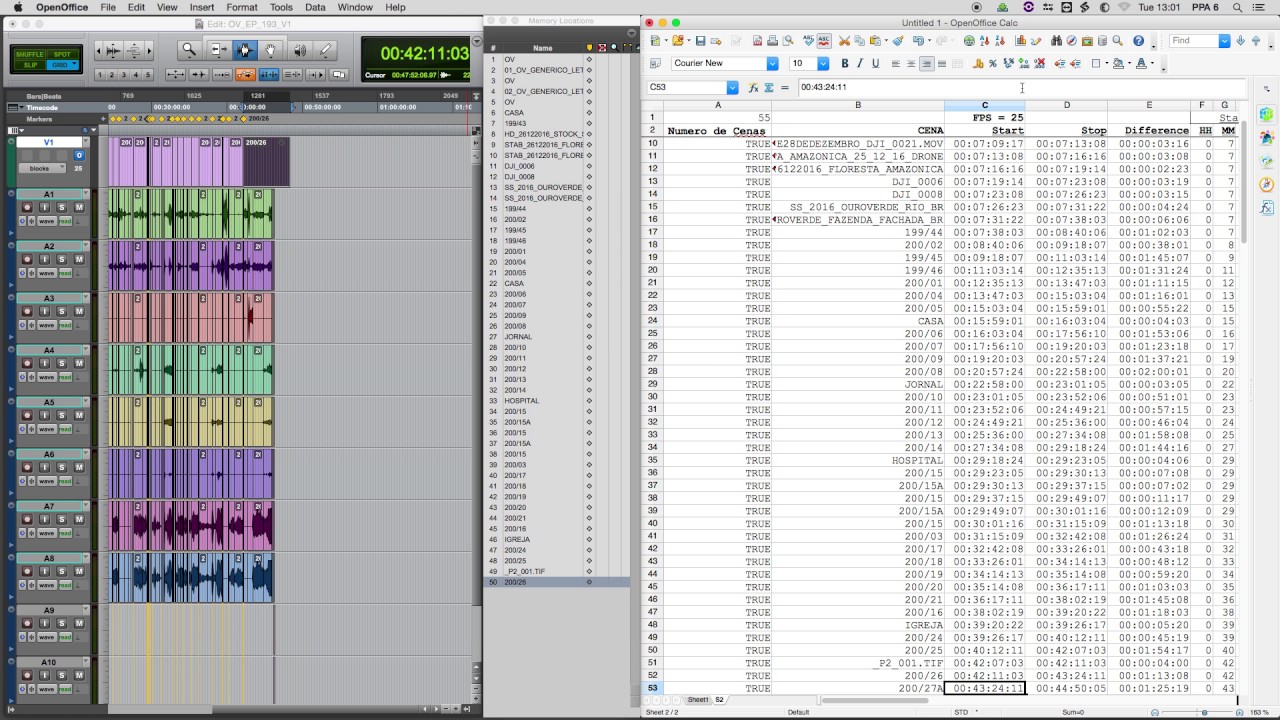The height and width of the screenshot is (720, 1280).
Task: Open the Data menu
Action: click(315, 7)
